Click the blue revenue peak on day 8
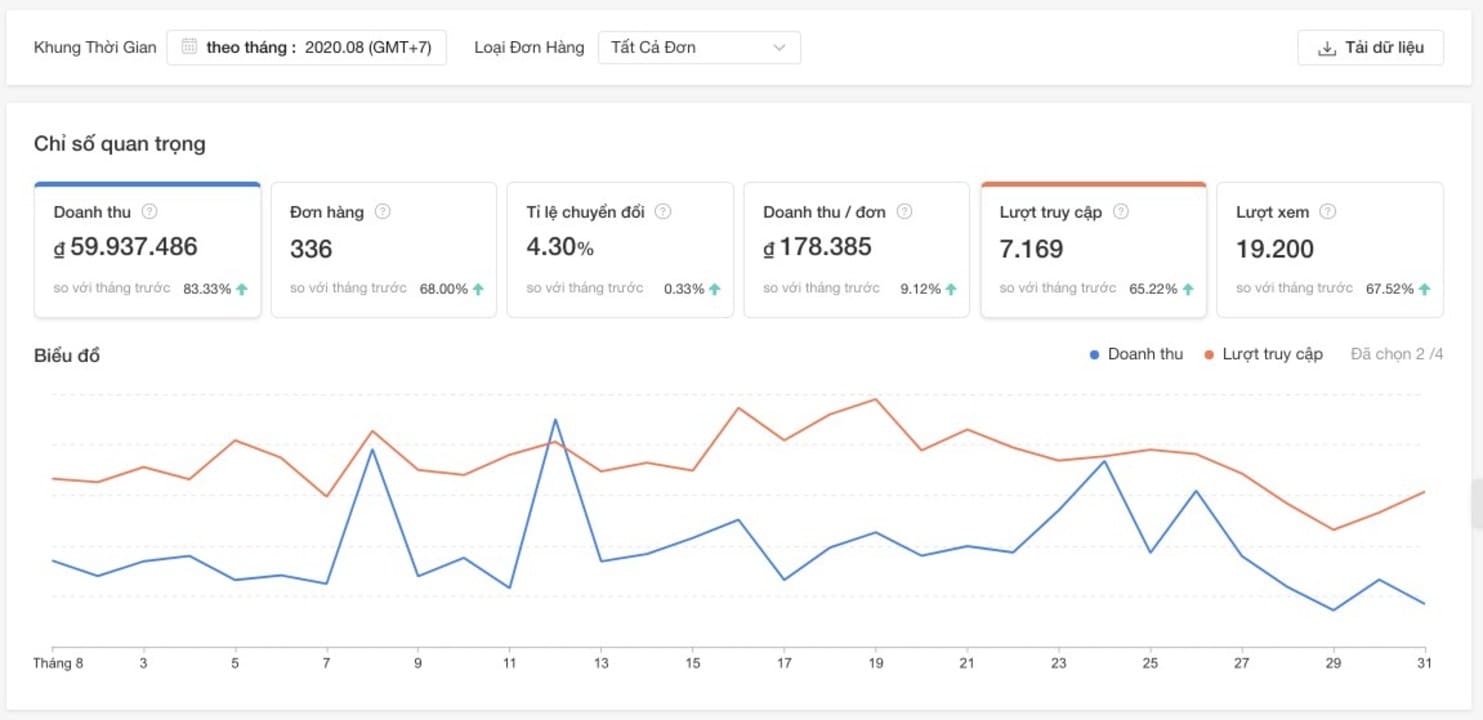This screenshot has width=1483, height=720. (x=372, y=449)
